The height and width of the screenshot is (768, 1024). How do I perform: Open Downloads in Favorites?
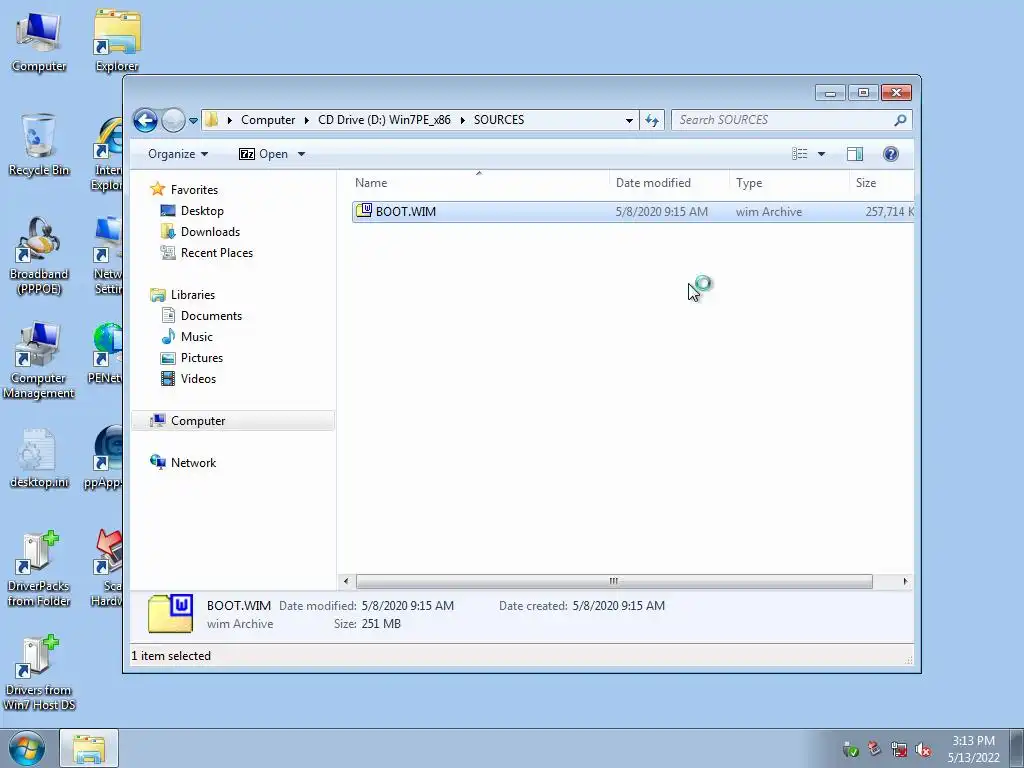pos(210,232)
